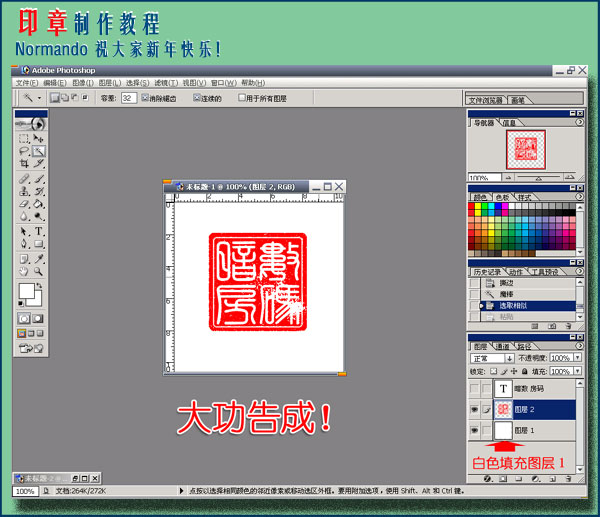Hide 图层 2 using its eye icon
The height and width of the screenshot is (517, 600).
pos(474,409)
